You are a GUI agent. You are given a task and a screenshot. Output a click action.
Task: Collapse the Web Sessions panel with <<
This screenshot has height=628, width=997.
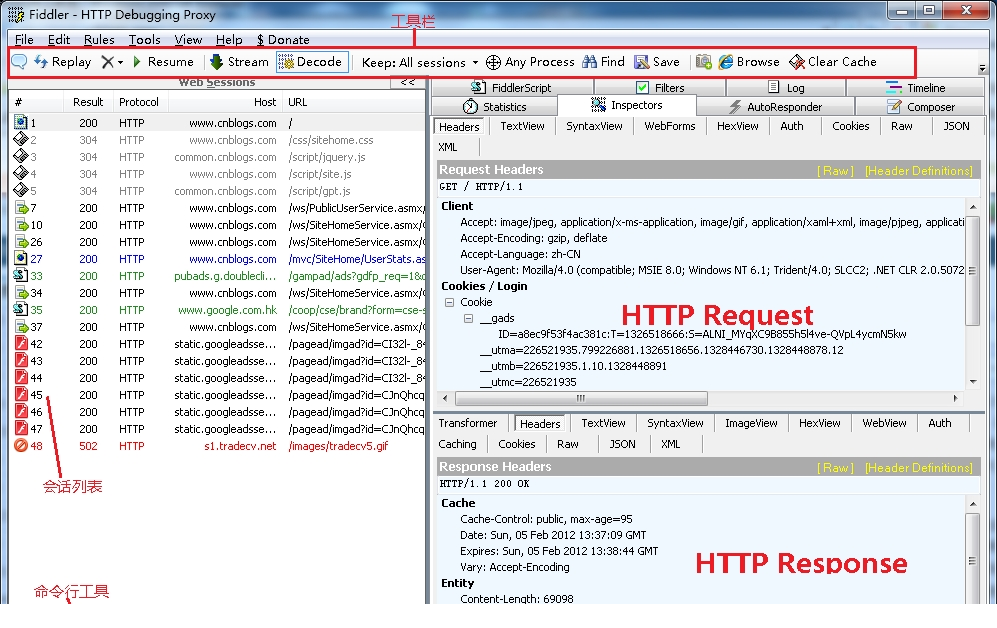pos(408,82)
